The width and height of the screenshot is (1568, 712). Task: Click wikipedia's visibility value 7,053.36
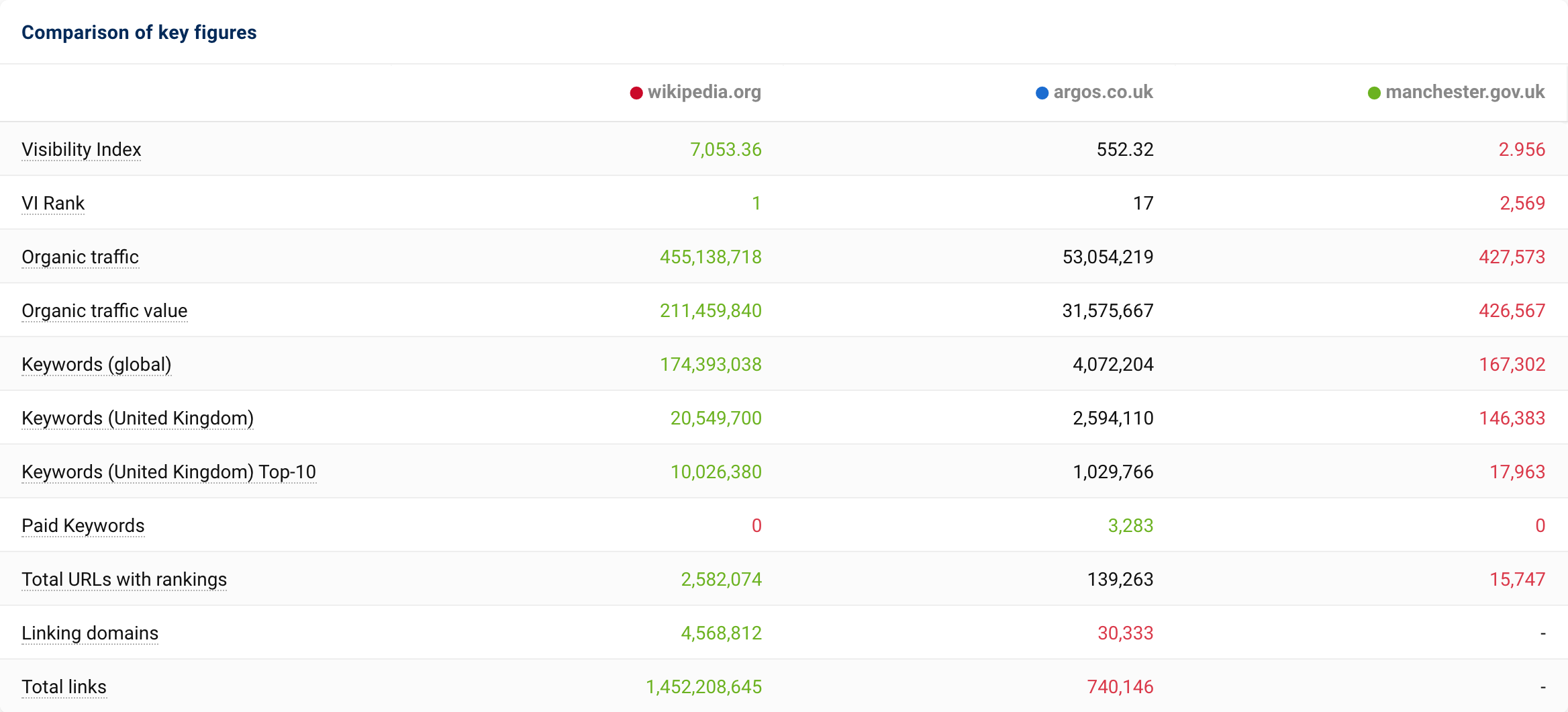(x=726, y=149)
